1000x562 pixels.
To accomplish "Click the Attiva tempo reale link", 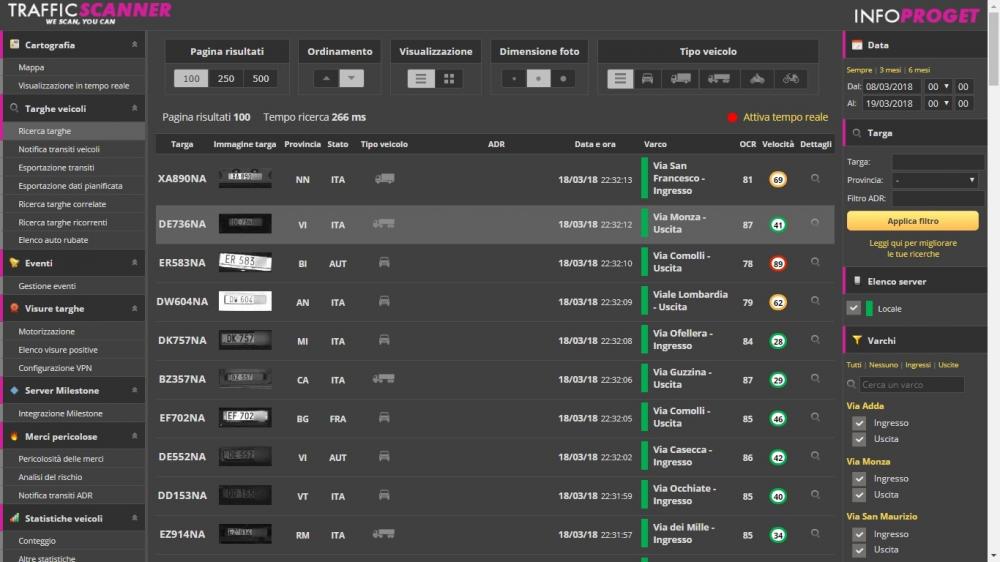I will point(785,117).
